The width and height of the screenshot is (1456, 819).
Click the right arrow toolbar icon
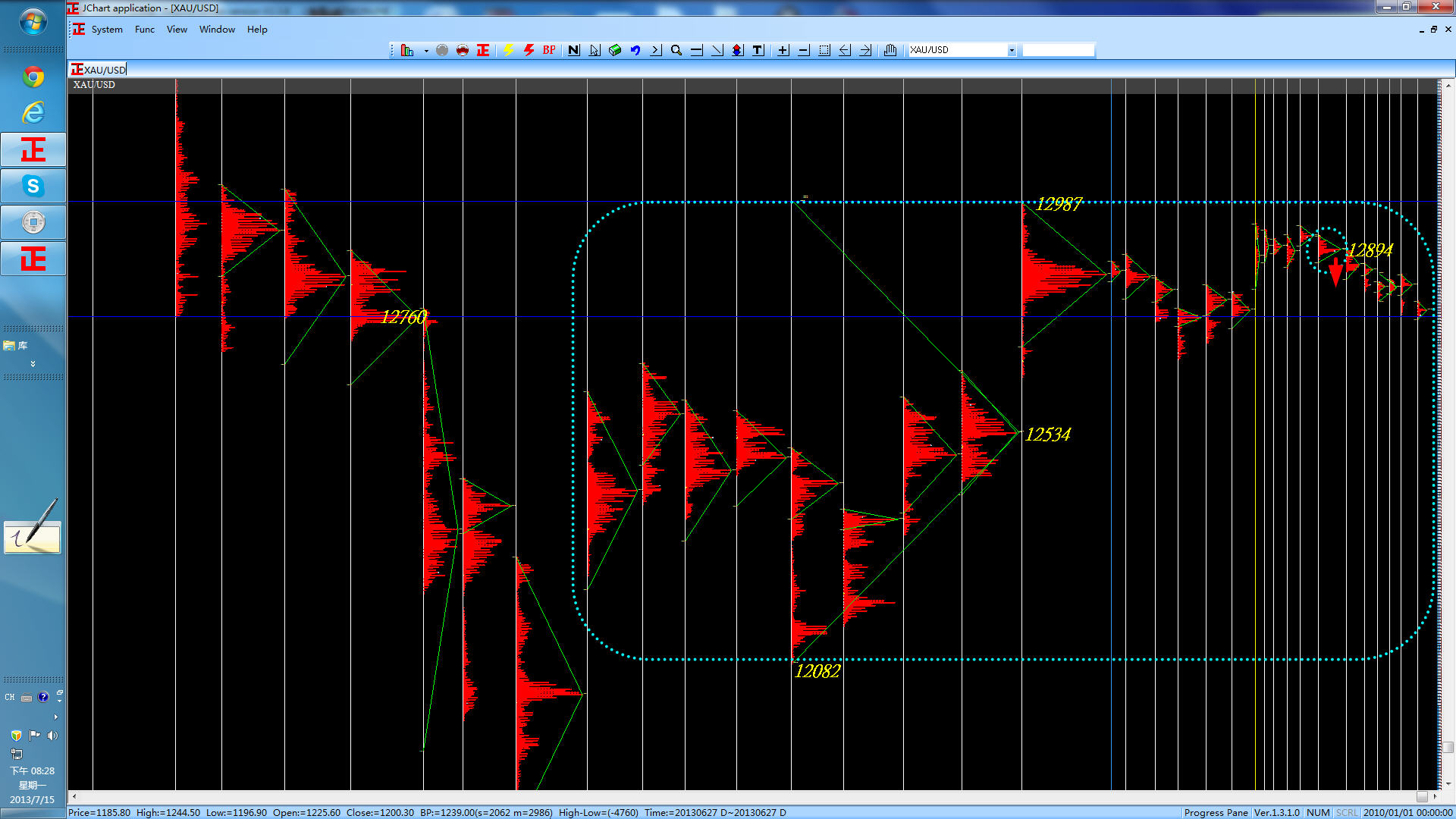click(865, 50)
